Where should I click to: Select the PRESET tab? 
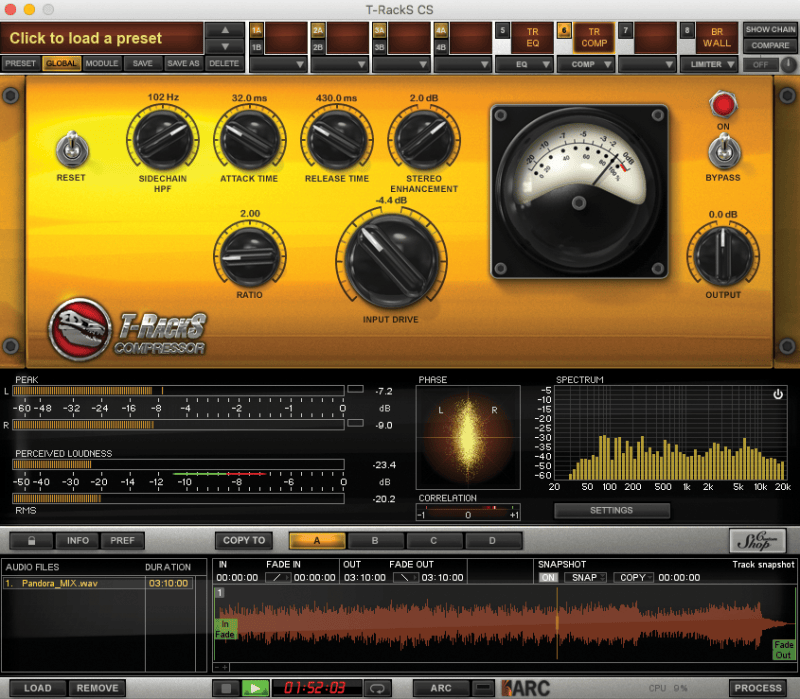point(21,63)
